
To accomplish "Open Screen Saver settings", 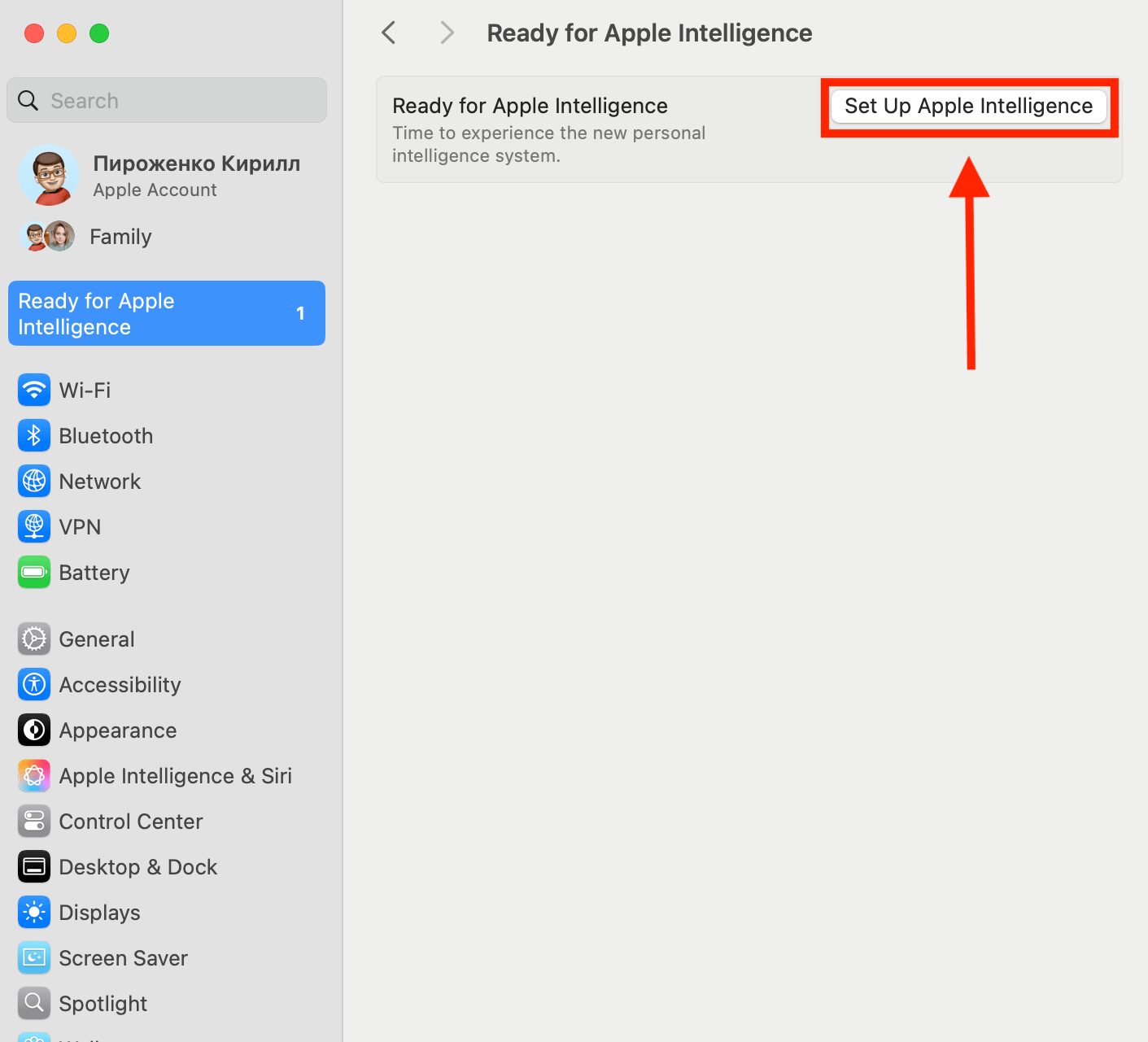I will [123, 957].
